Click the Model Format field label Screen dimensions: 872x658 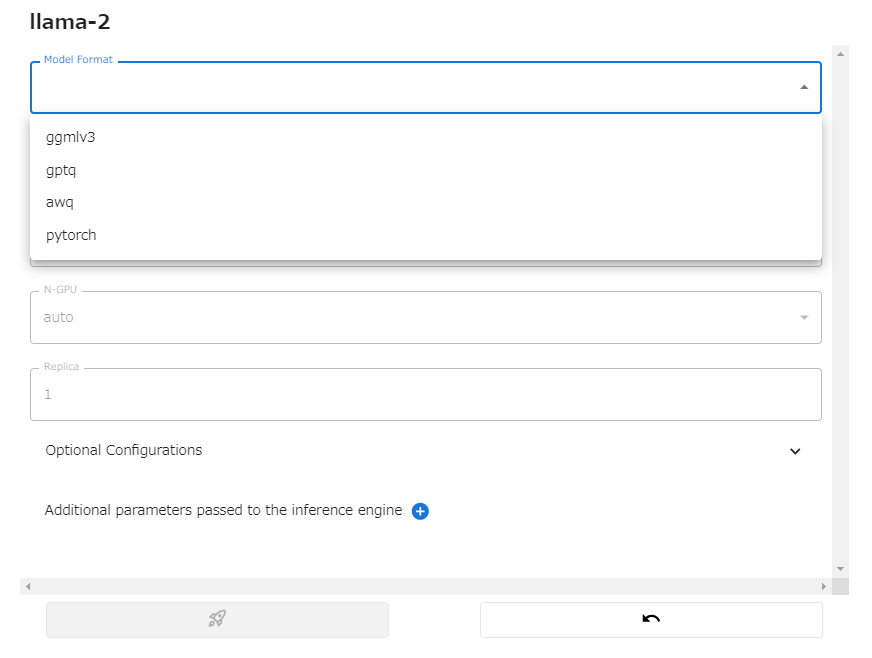[x=78, y=60]
